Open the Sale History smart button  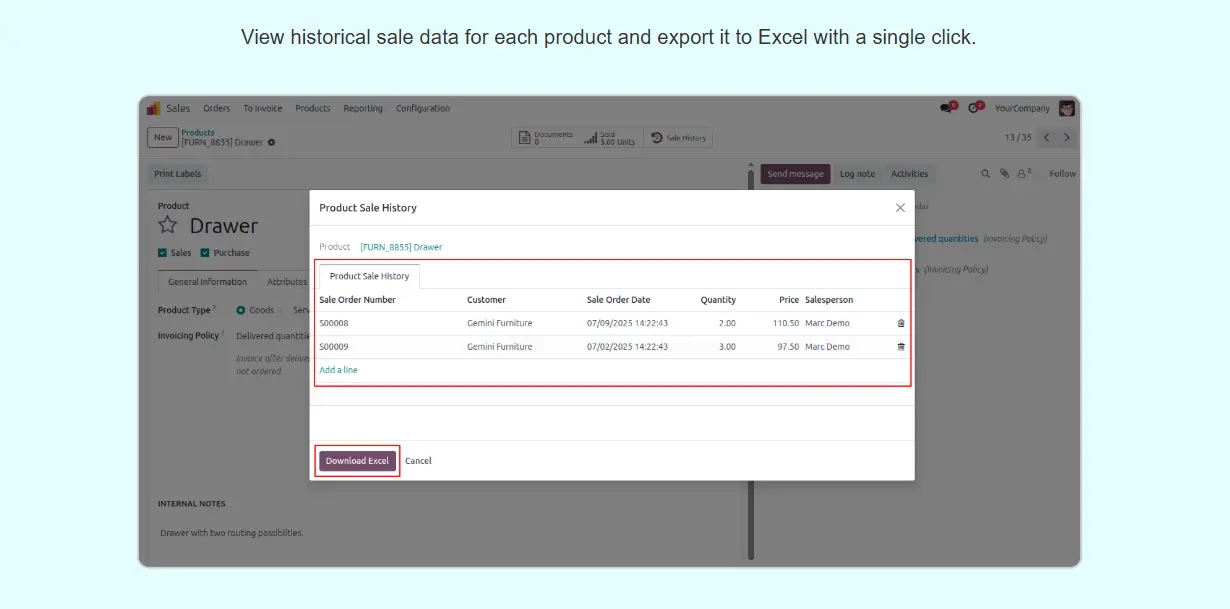[x=678, y=138]
